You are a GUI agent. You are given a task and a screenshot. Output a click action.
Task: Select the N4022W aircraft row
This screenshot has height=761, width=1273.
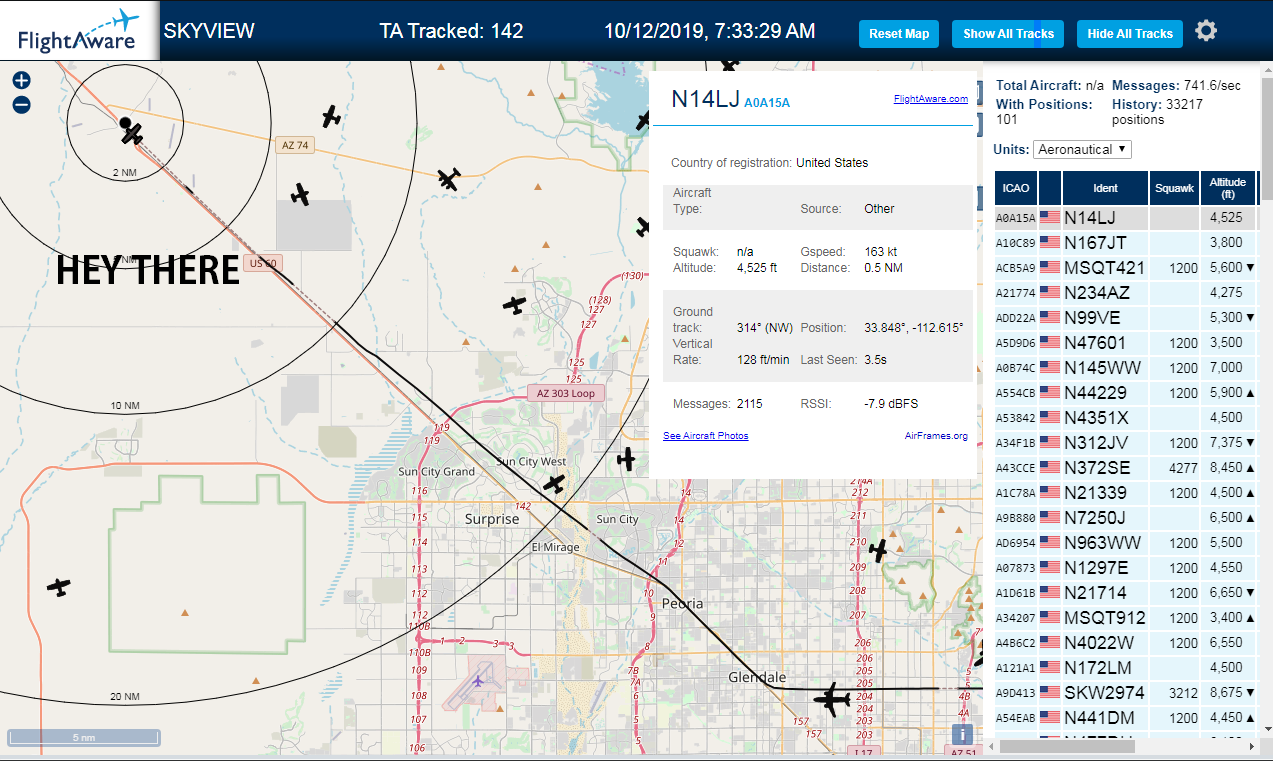[x=1125, y=642]
